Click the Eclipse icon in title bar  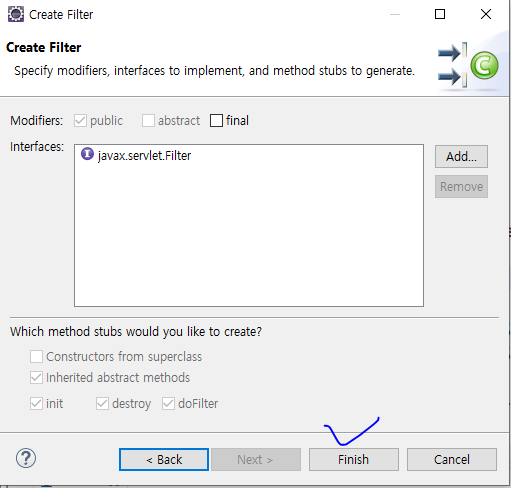tap(16, 14)
